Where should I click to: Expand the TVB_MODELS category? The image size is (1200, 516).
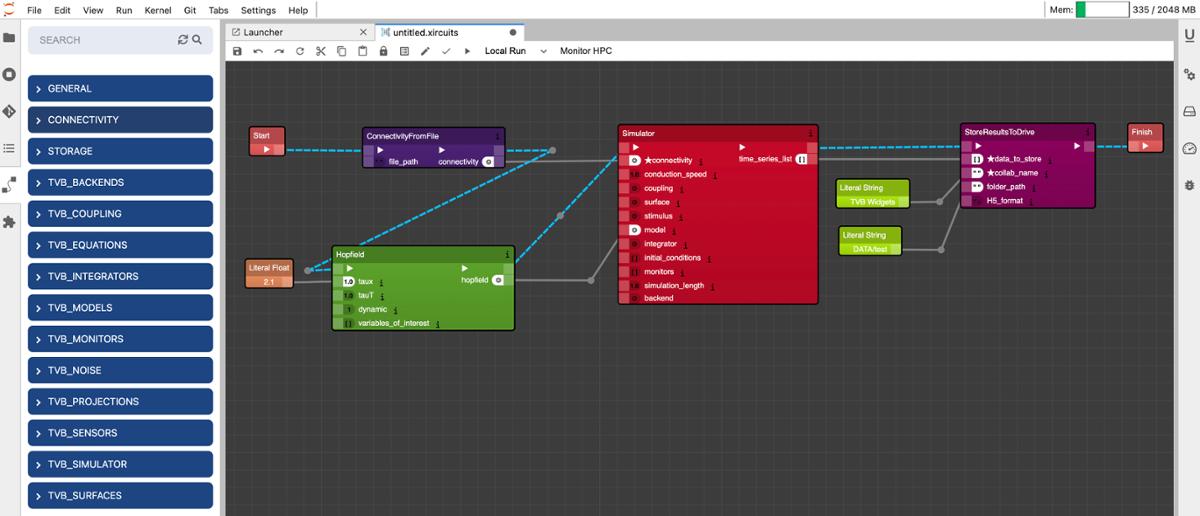120,308
